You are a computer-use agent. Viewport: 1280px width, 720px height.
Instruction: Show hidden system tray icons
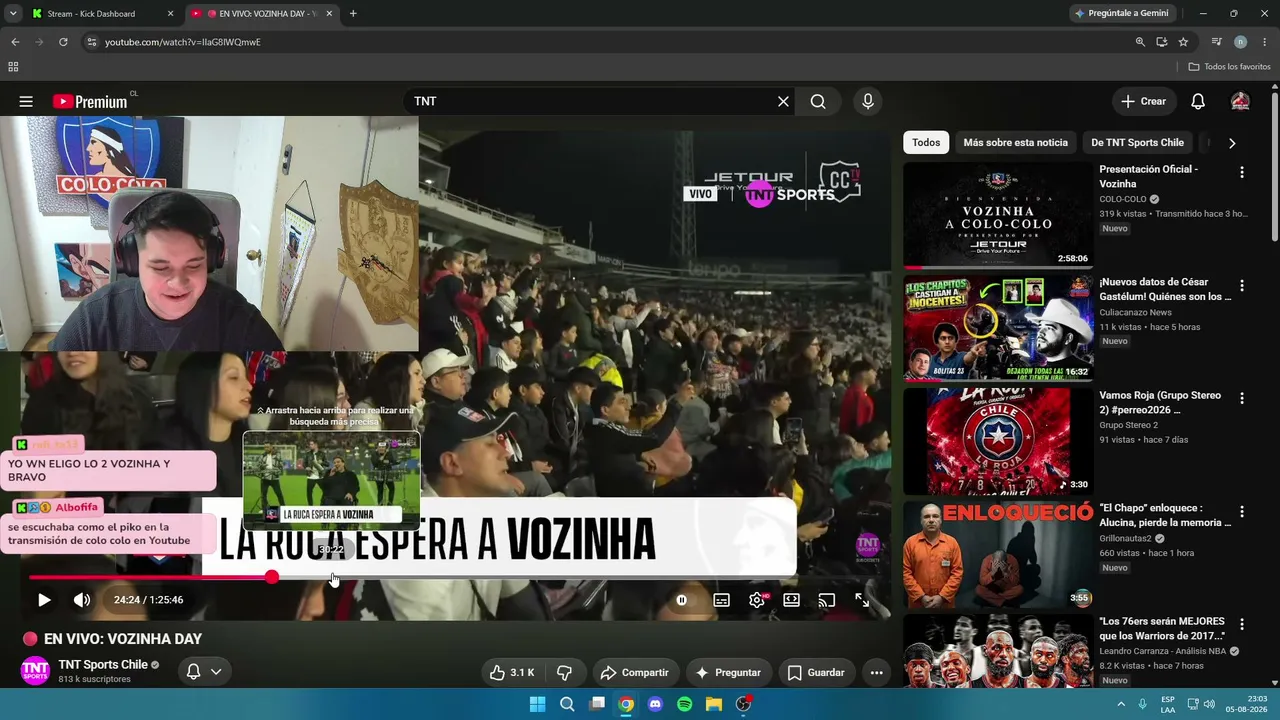tap(1121, 704)
